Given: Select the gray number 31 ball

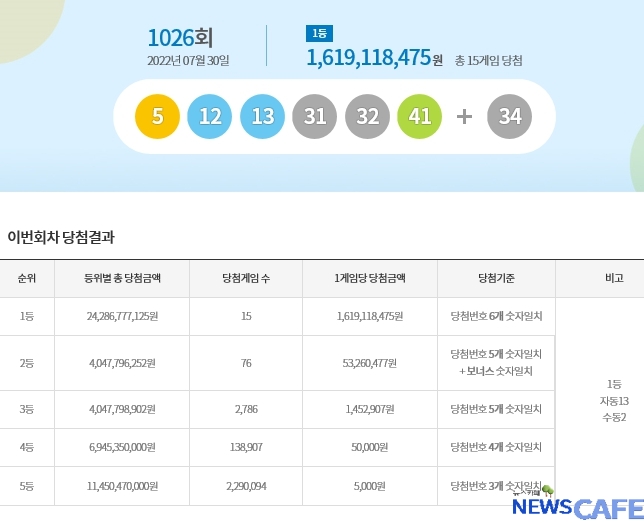Looking at the screenshot, I should coord(315,117).
